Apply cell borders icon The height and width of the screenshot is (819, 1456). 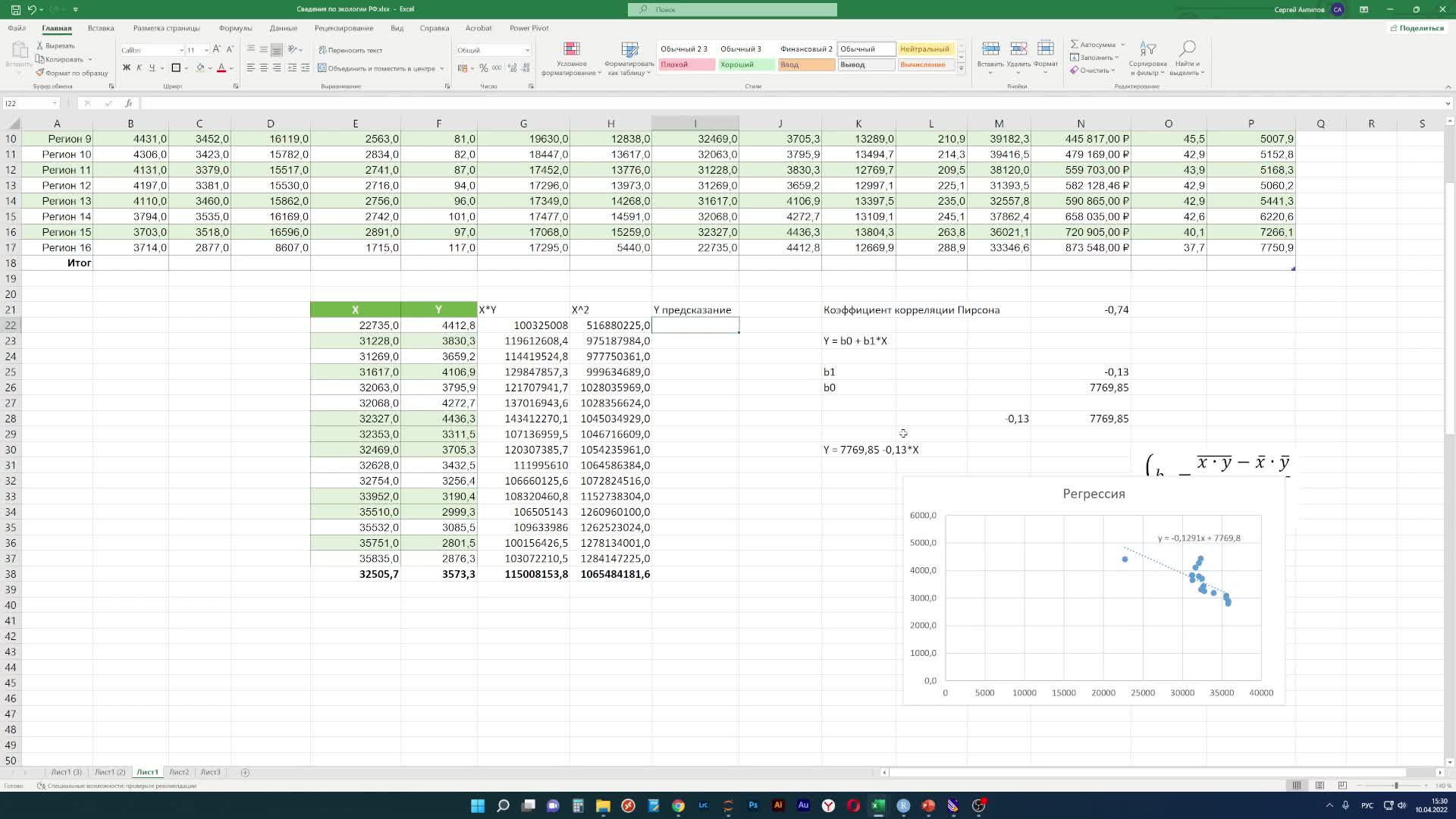[x=176, y=67]
